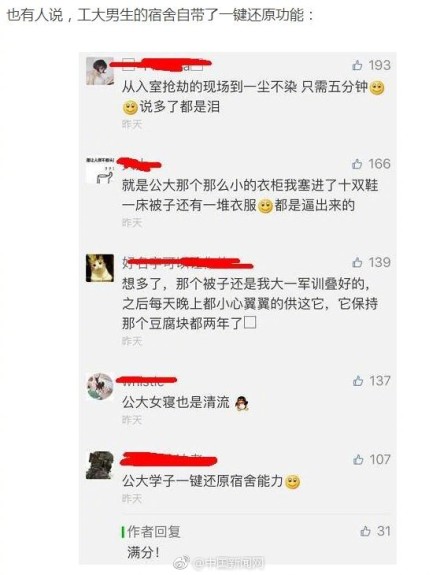Open the soldier camouflage avatar

pos(100,465)
